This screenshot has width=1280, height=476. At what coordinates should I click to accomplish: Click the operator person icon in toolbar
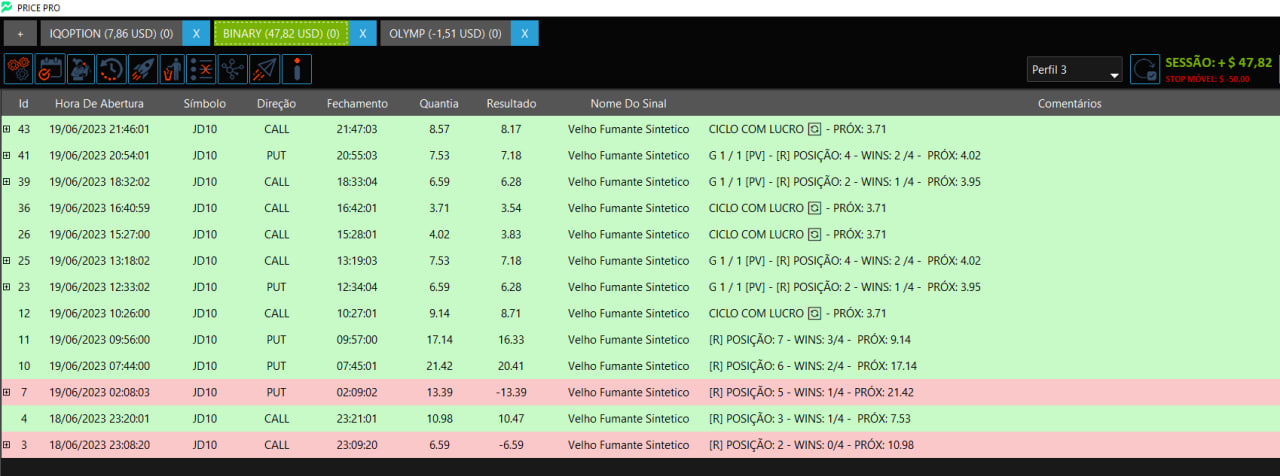(x=81, y=69)
